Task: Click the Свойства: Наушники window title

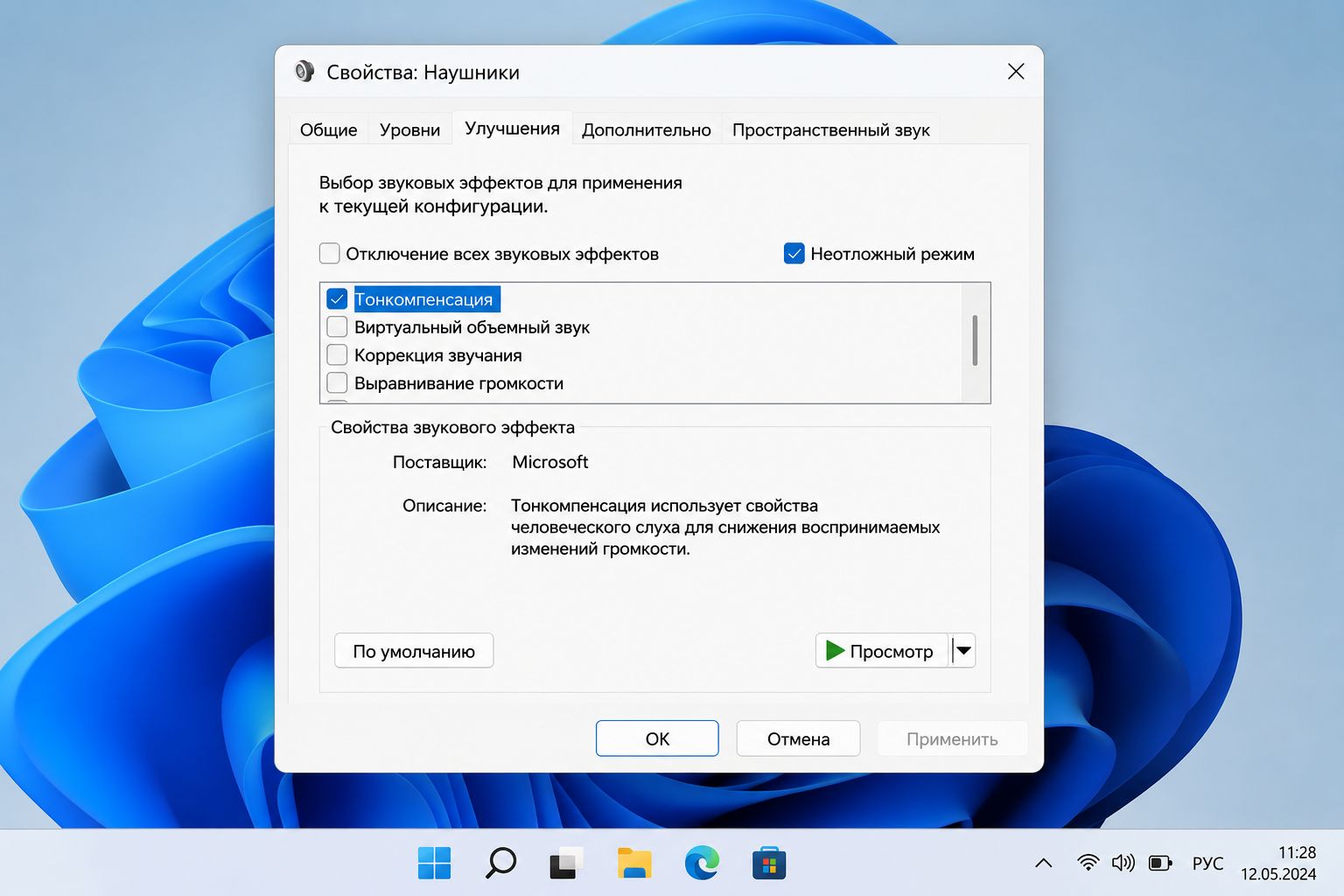Action: tap(423, 73)
